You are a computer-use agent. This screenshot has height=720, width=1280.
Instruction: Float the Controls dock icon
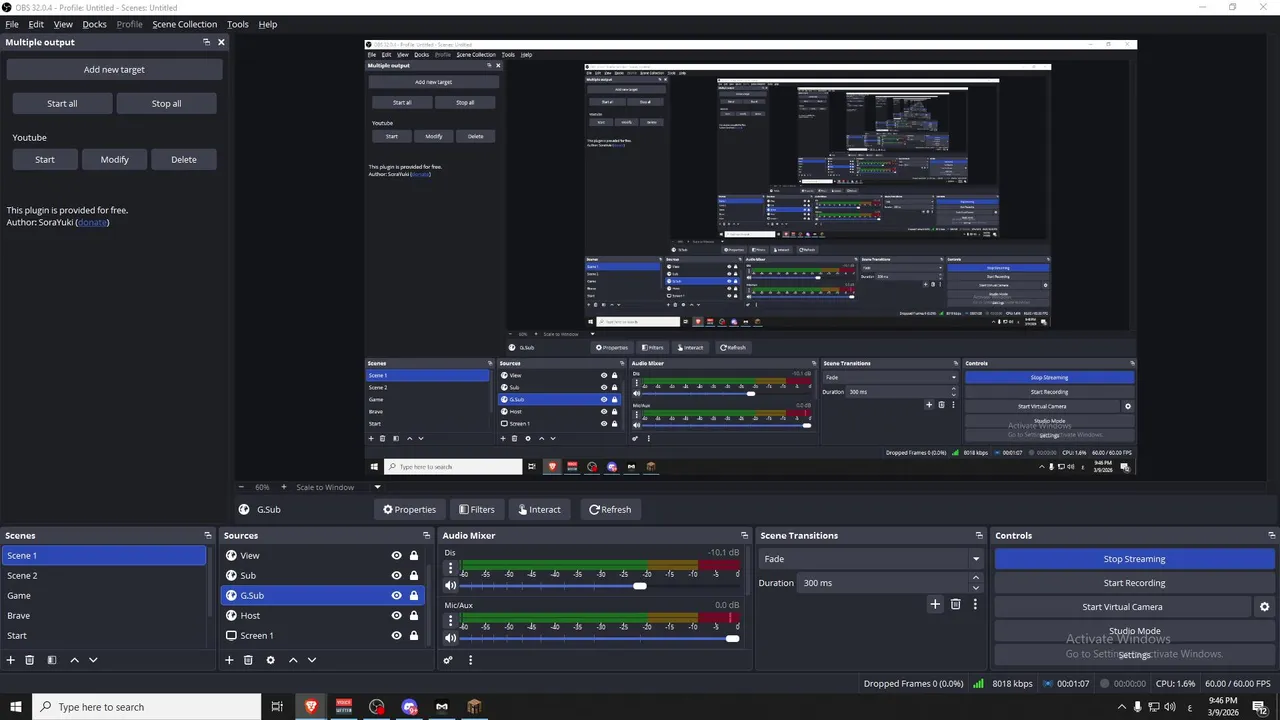pos(1271,536)
